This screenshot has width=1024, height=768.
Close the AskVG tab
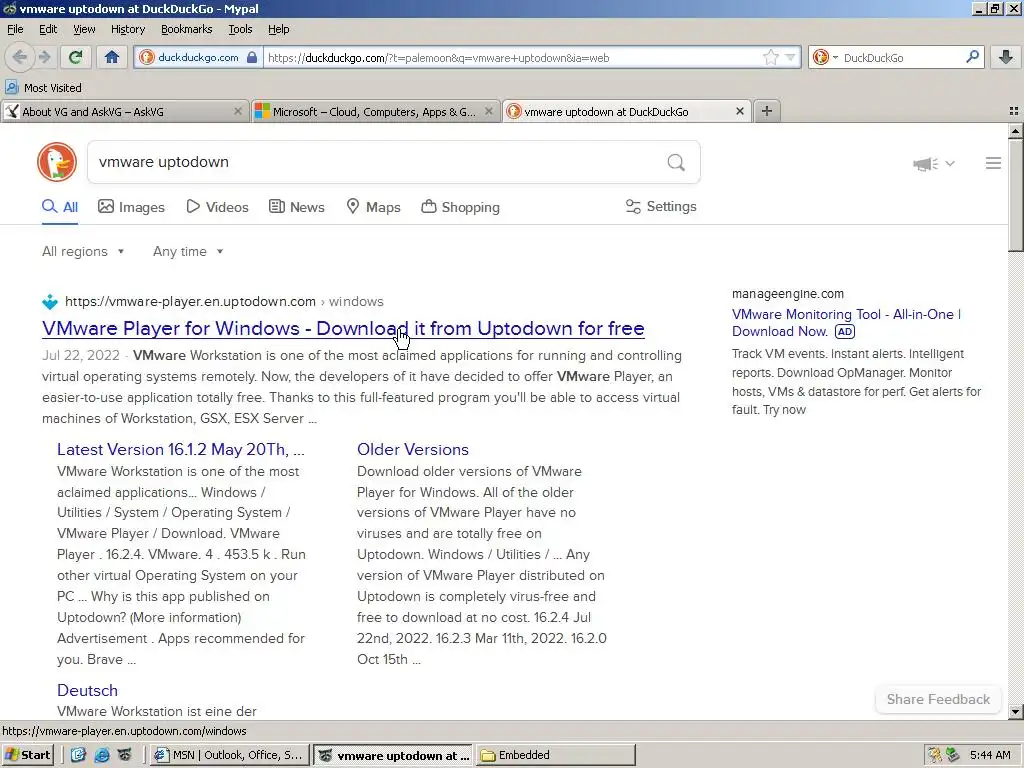click(x=238, y=112)
